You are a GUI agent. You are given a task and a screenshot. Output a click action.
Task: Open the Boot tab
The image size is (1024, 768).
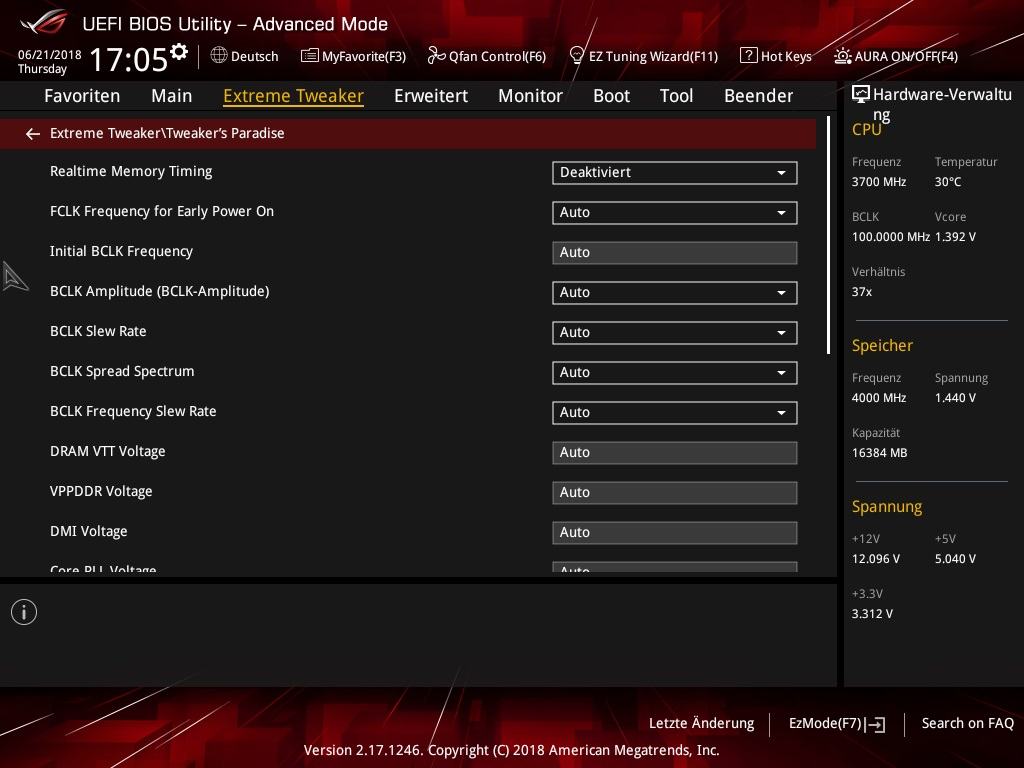click(x=611, y=96)
